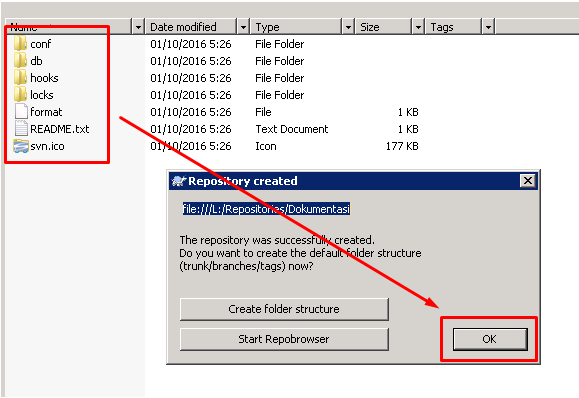
Task: Click the date modified of conf folder
Action: point(191,44)
